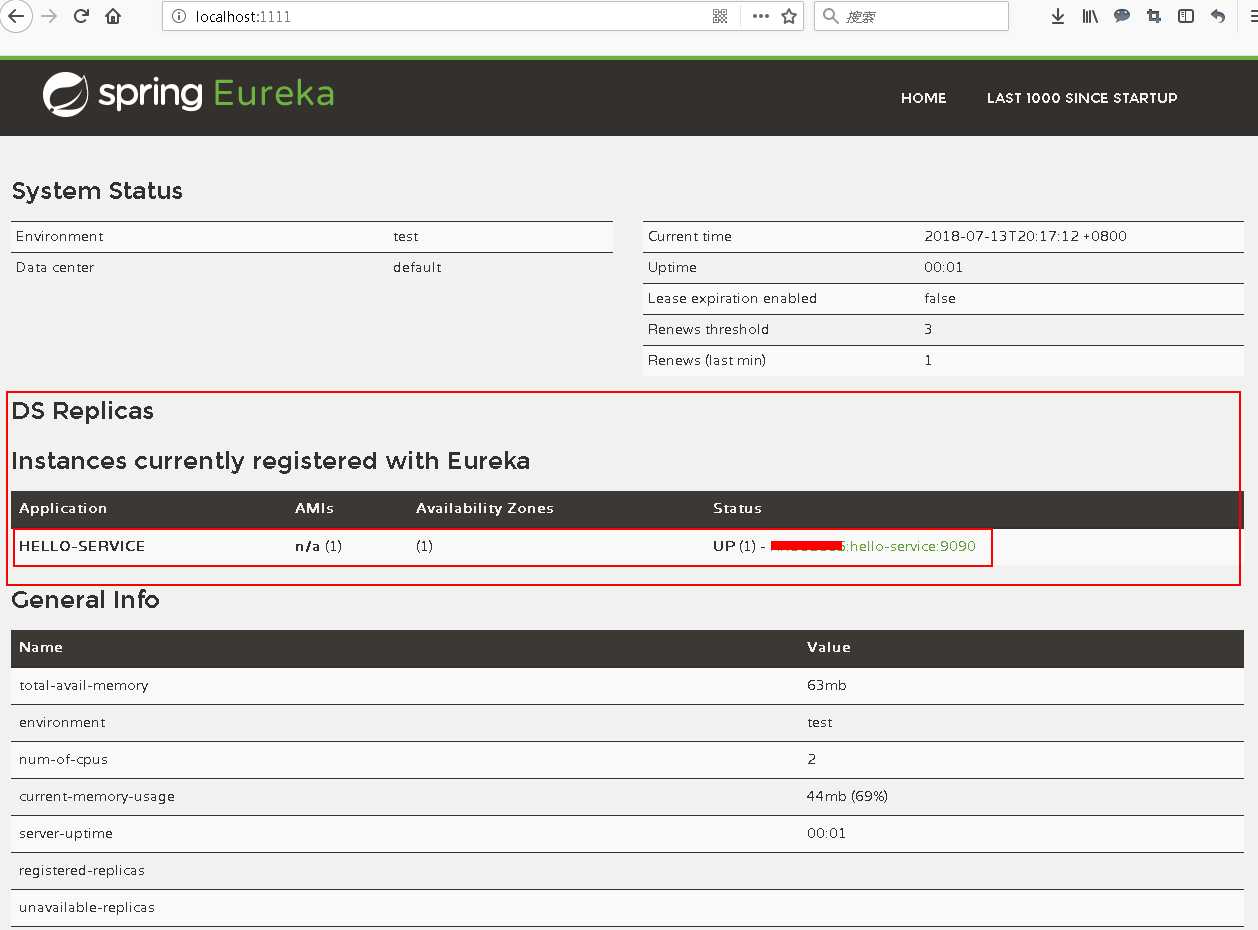This screenshot has height=930, width=1258.
Task: Select the 'n/a (1)' AMIs cell
Action: click(318, 546)
